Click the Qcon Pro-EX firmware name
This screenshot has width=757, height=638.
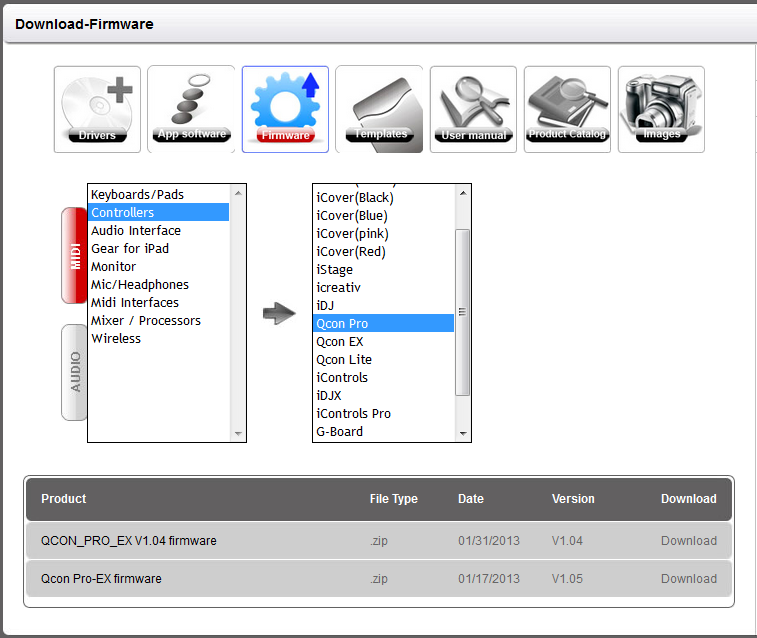pos(101,579)
